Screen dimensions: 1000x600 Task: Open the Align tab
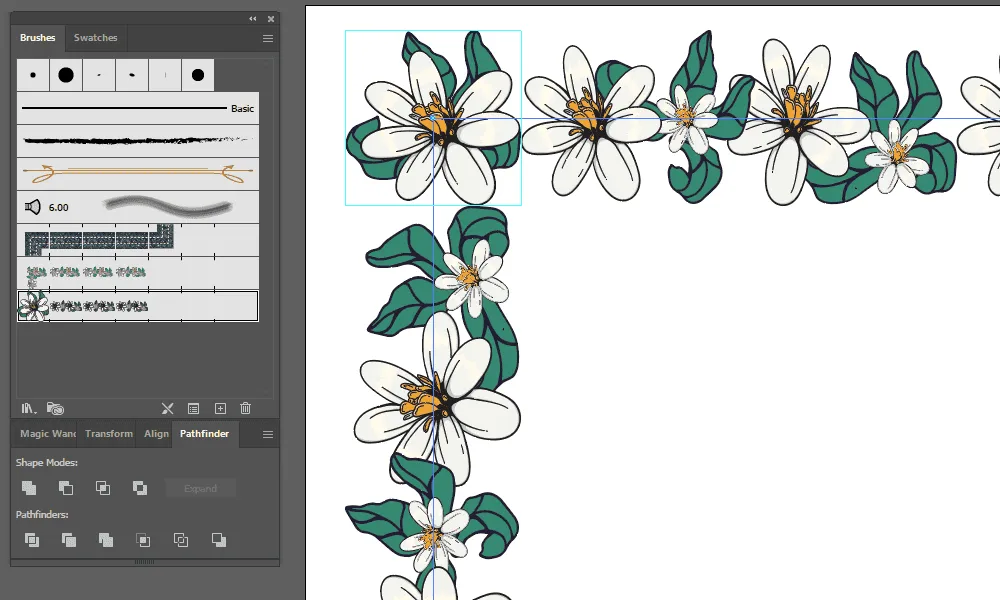156,434
